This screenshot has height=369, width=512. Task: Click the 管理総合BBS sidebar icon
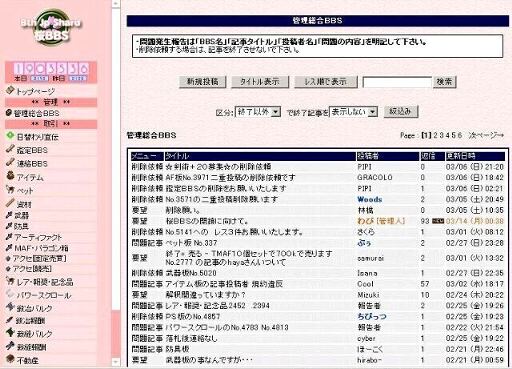pyautogui.click(x=9, y=113)
